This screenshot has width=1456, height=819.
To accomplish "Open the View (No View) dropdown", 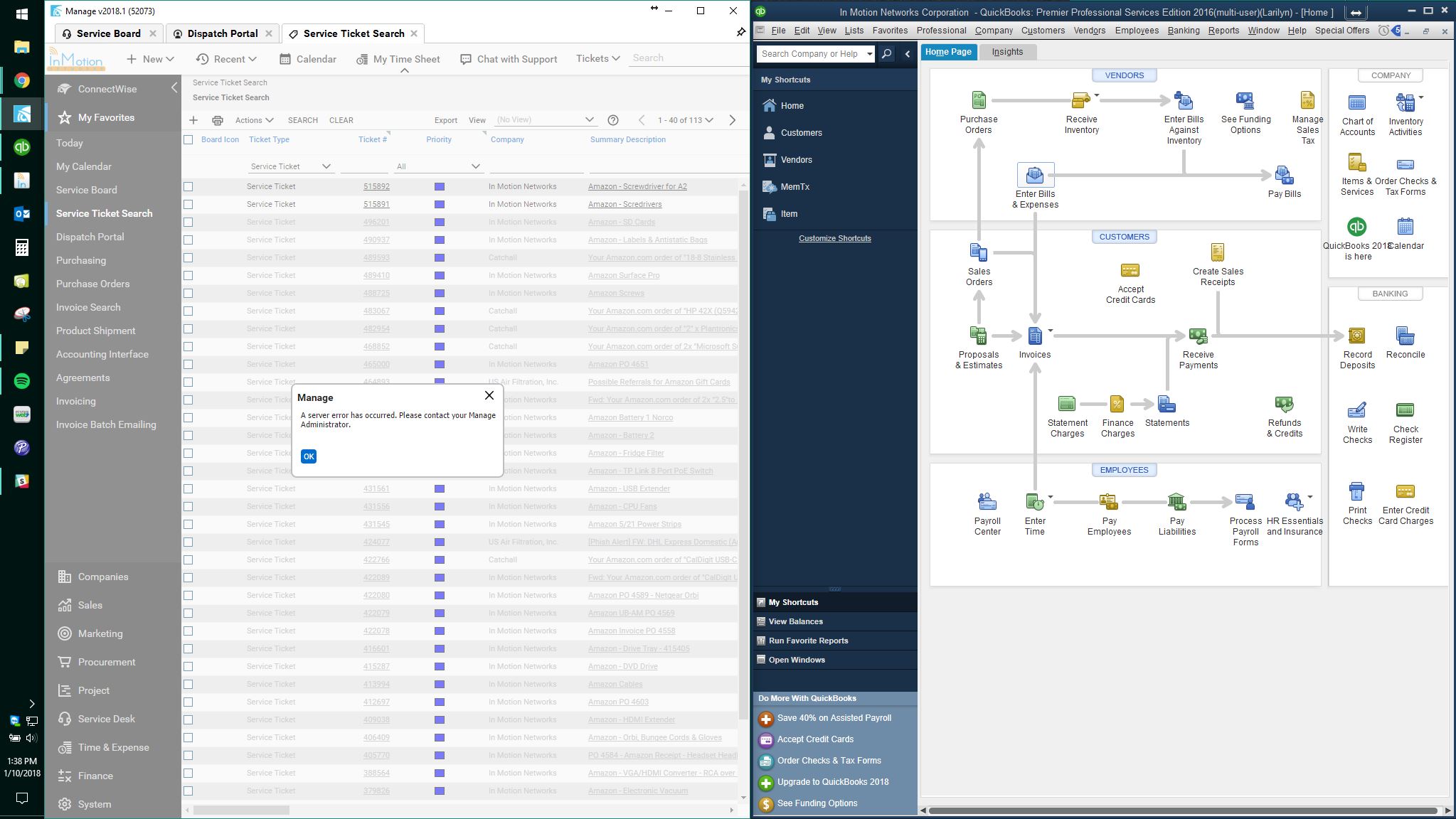I will pos(545,119).
